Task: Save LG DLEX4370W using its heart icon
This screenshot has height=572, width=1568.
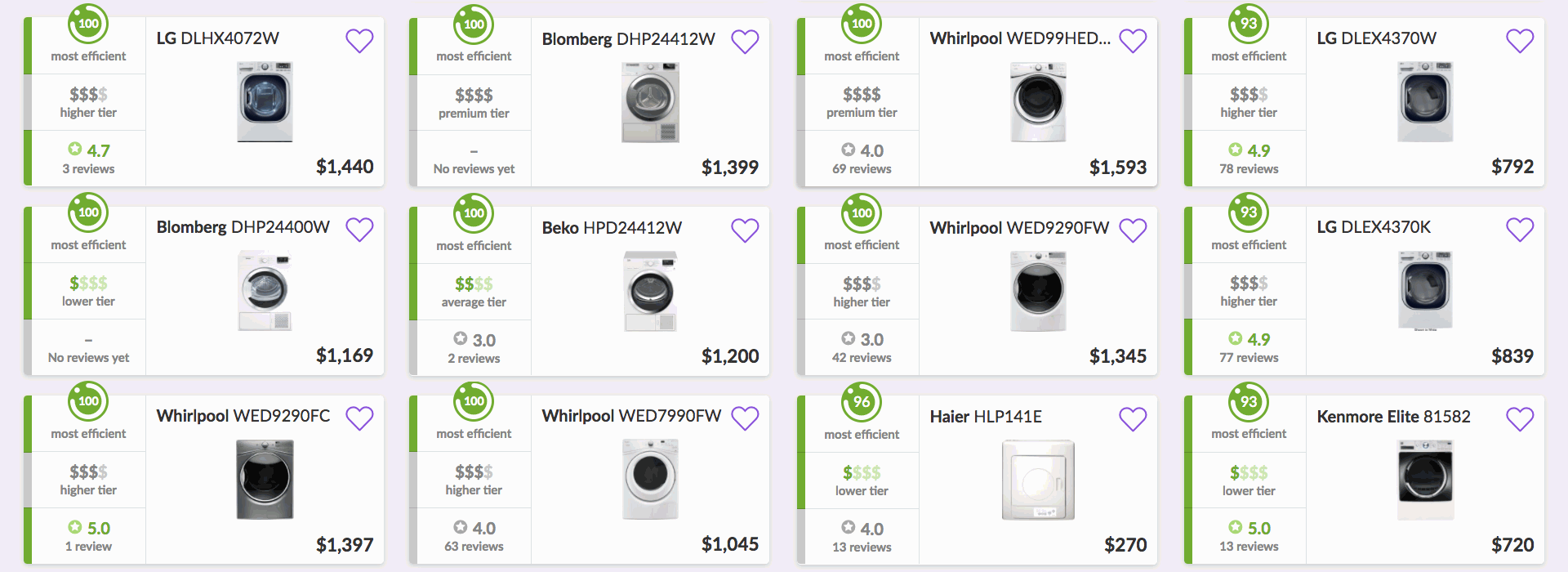Action: pos(1520,41)
